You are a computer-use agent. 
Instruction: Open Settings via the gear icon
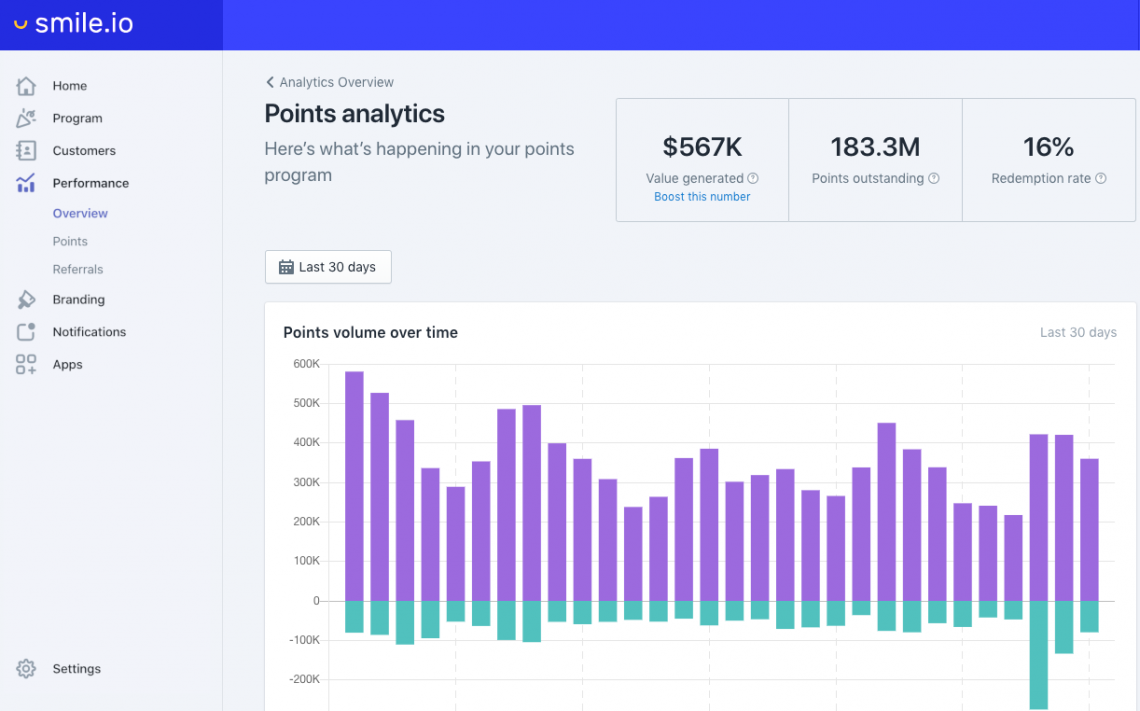coord(25,668)
